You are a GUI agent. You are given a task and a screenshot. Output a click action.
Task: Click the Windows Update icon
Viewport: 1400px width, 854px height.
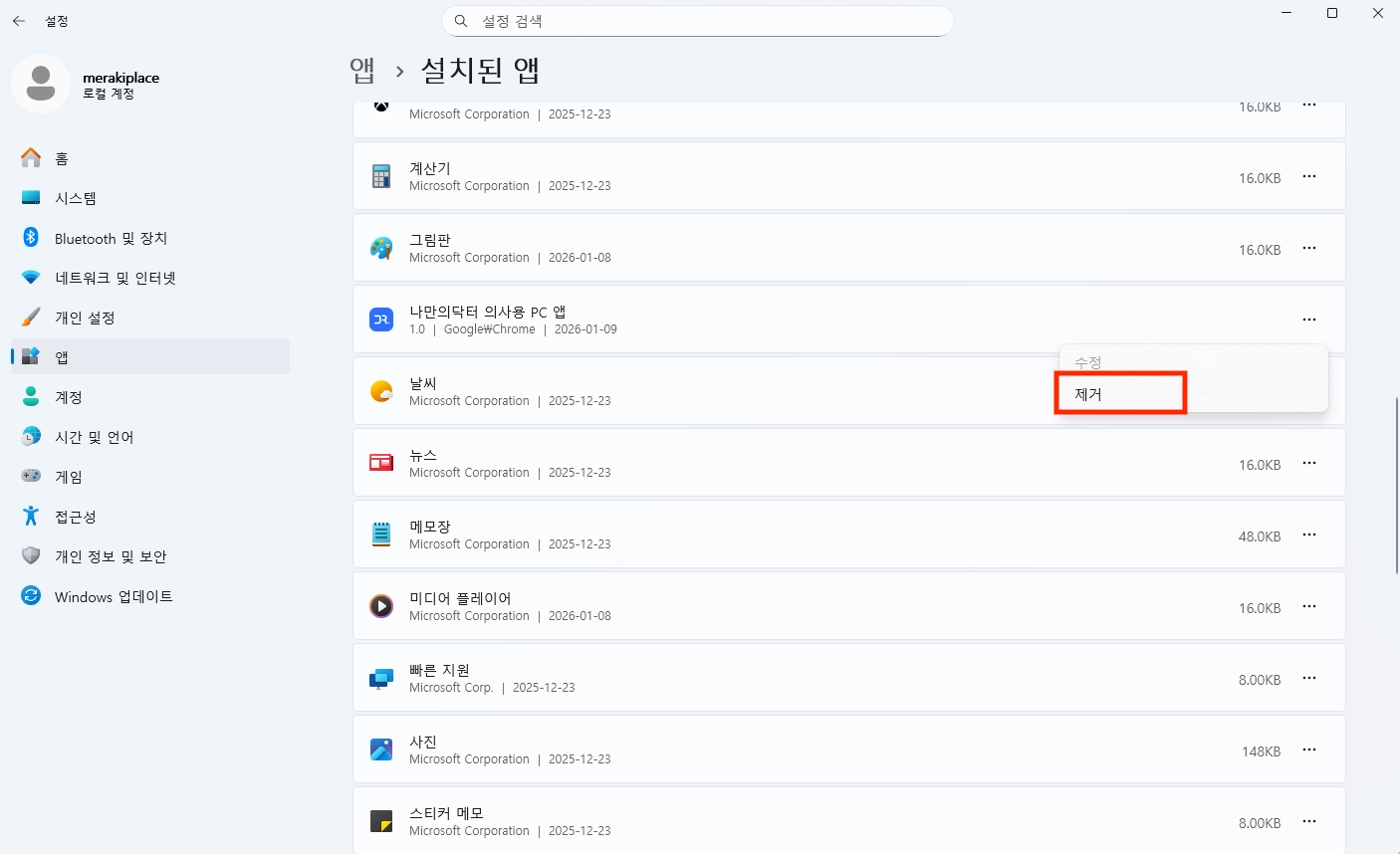pos(31,596)
